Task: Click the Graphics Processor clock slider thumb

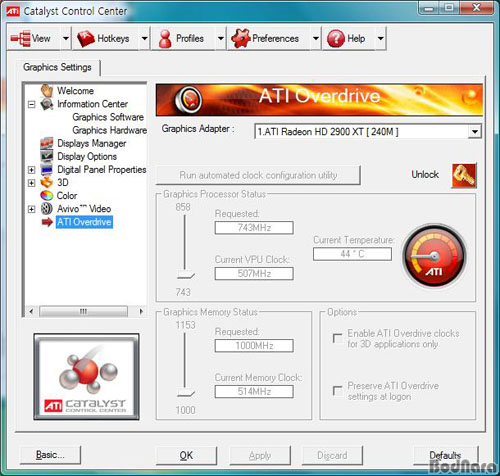Action: click(185, 275)
